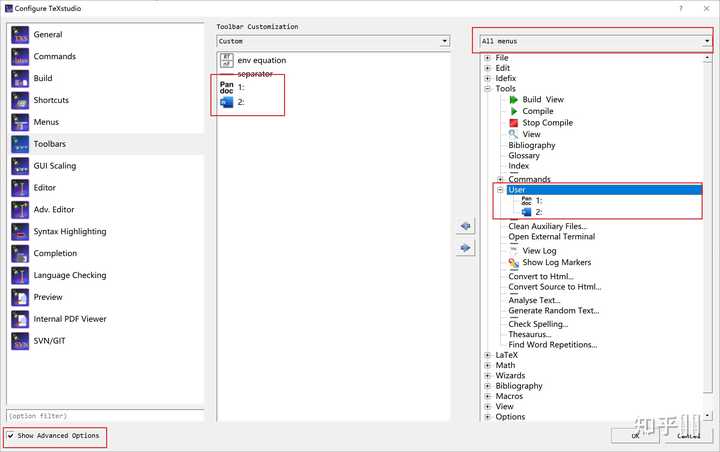720x452 pixels.
Task: Select the Commands category icon
Action: (20, 56)
